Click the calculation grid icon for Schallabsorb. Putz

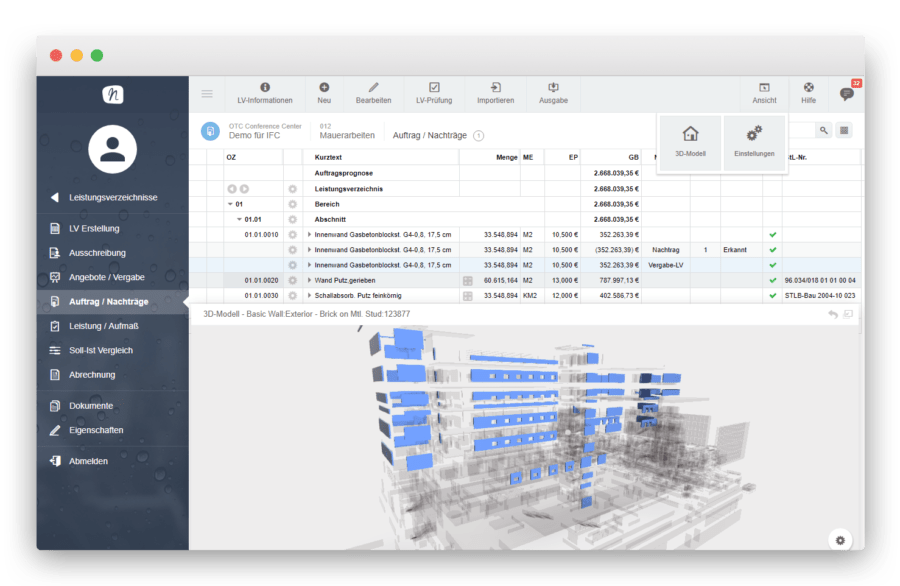click(x=468, y=296)
